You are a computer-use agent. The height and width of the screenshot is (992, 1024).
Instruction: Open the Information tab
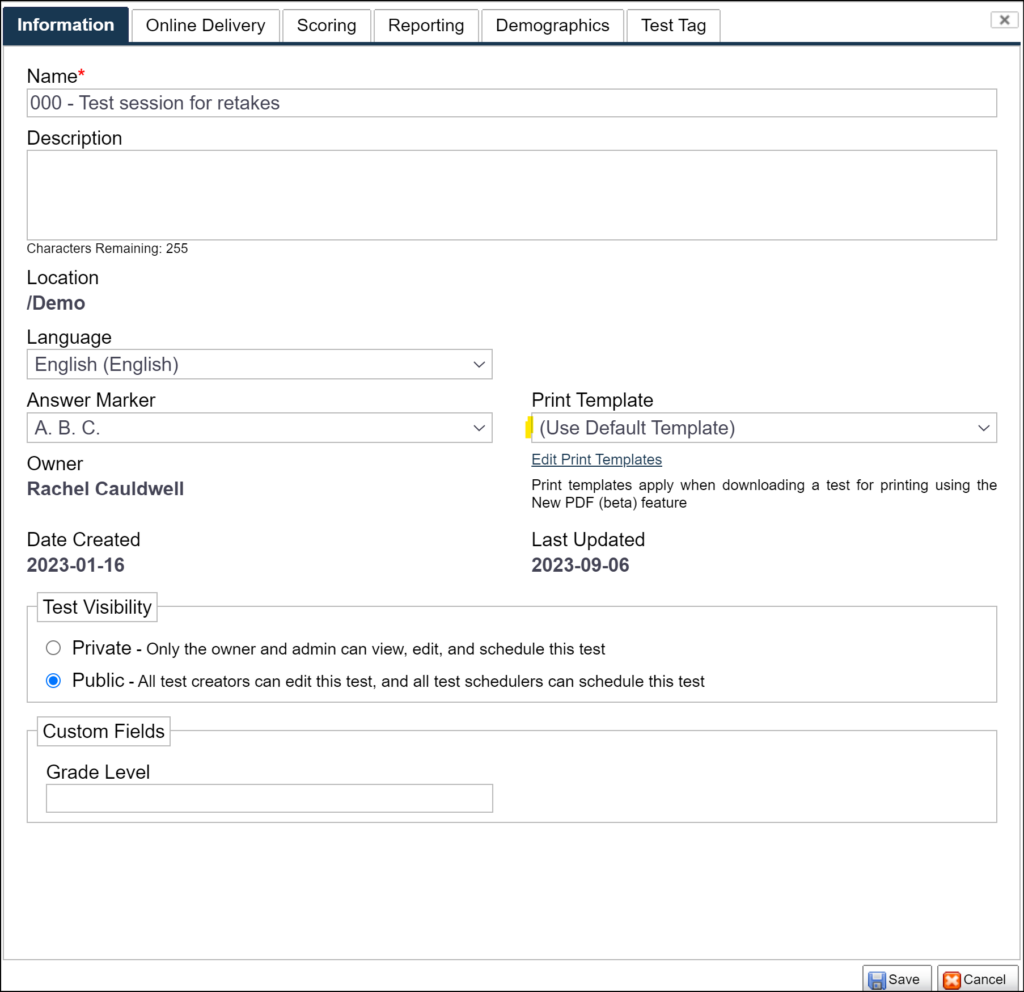pos(65,25)
